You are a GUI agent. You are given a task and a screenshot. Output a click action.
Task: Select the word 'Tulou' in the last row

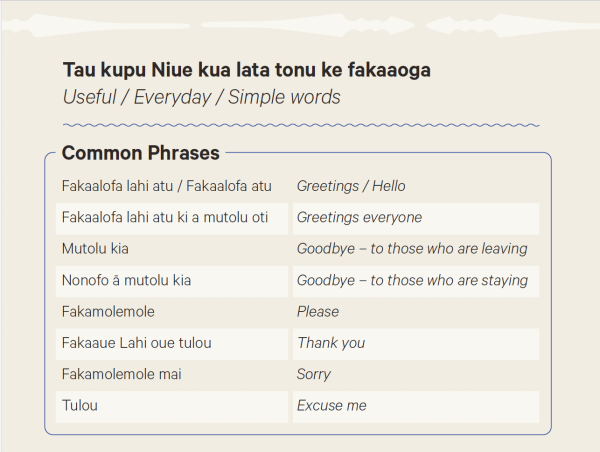coord(80,406)
